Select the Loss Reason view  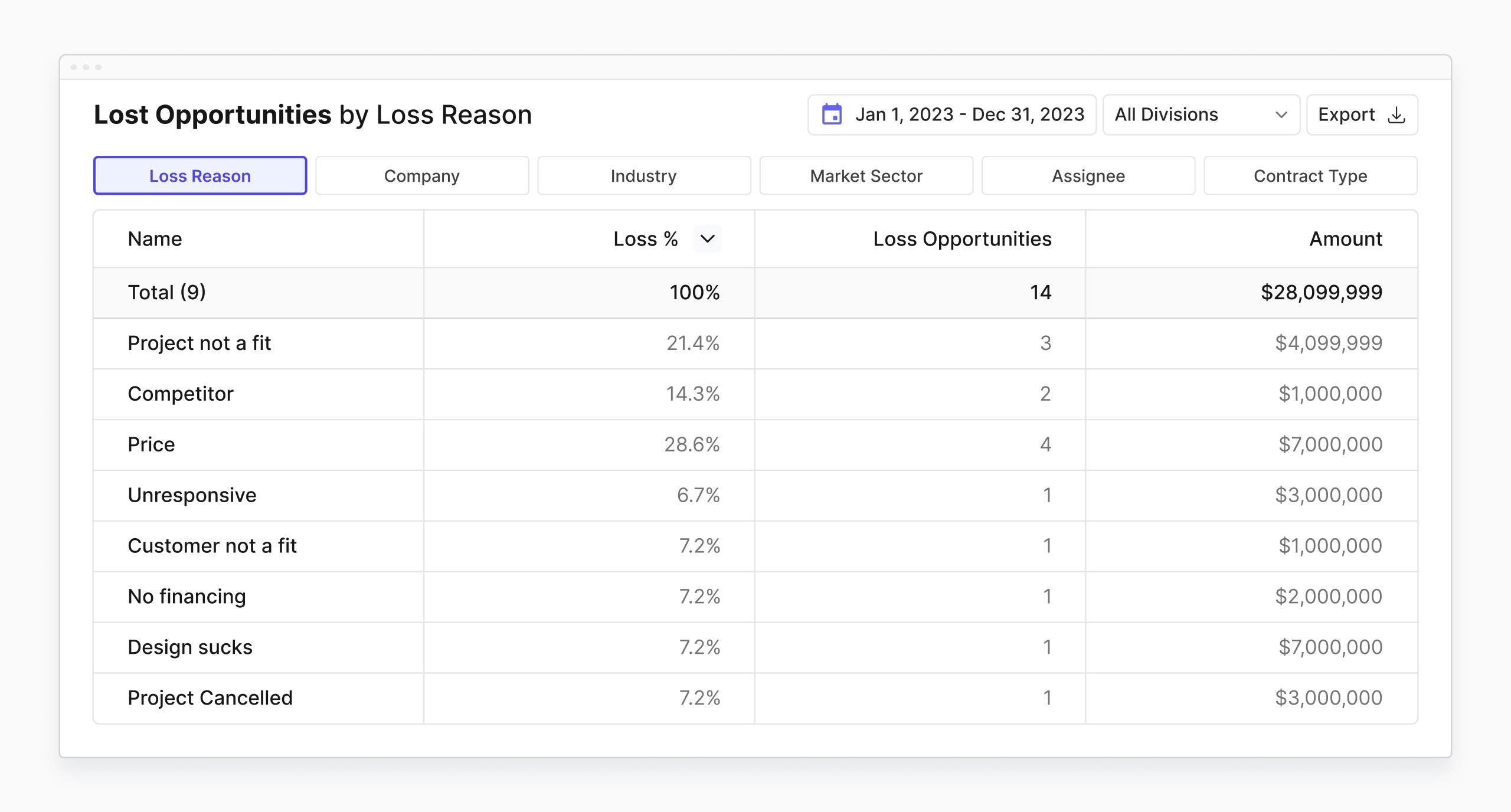(199, 175)
